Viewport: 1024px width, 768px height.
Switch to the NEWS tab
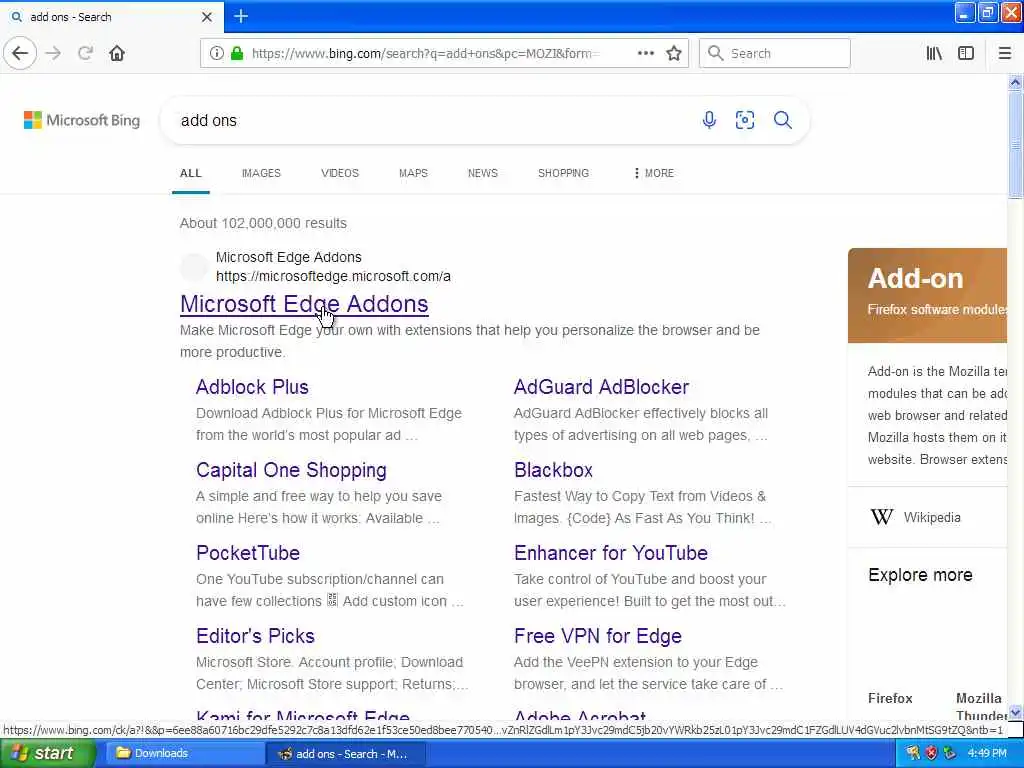(483, 173)
